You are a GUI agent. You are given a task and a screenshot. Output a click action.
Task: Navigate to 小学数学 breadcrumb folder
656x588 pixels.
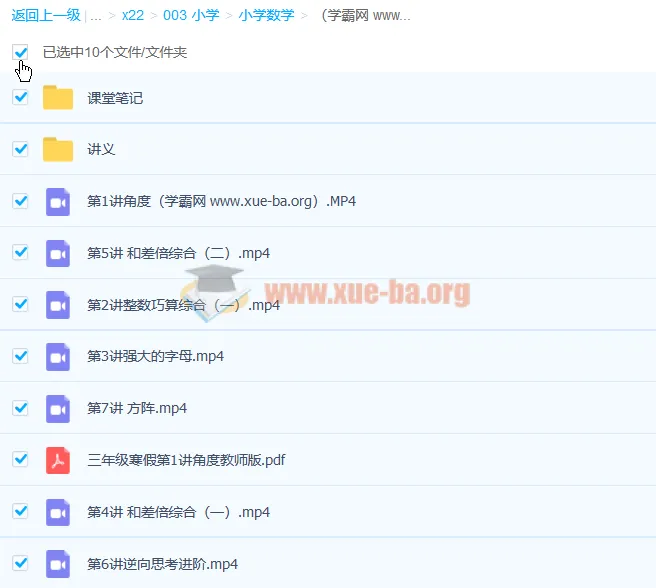[266, 15]
